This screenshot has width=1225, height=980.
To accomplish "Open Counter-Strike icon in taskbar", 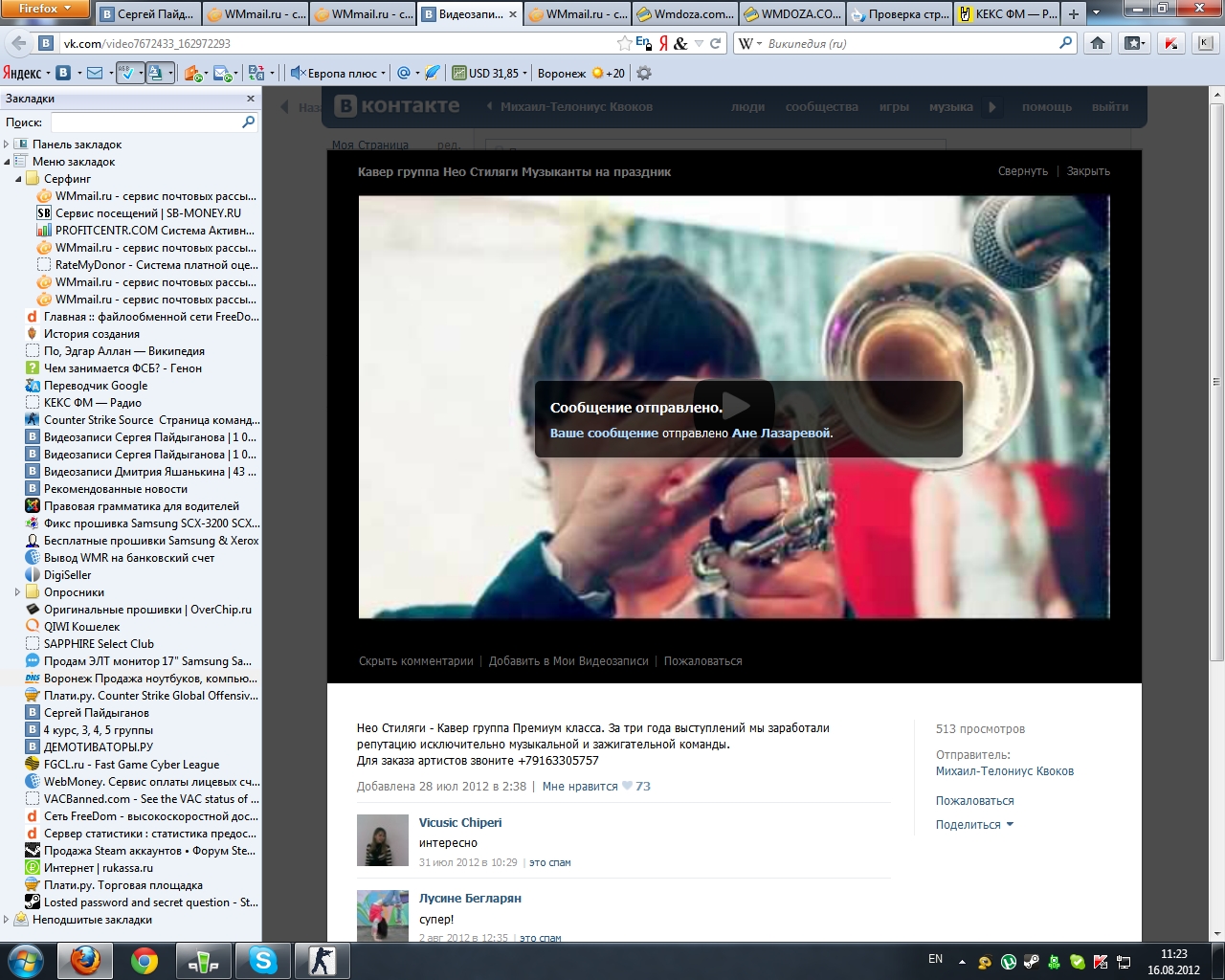I will tap(323, 961).
